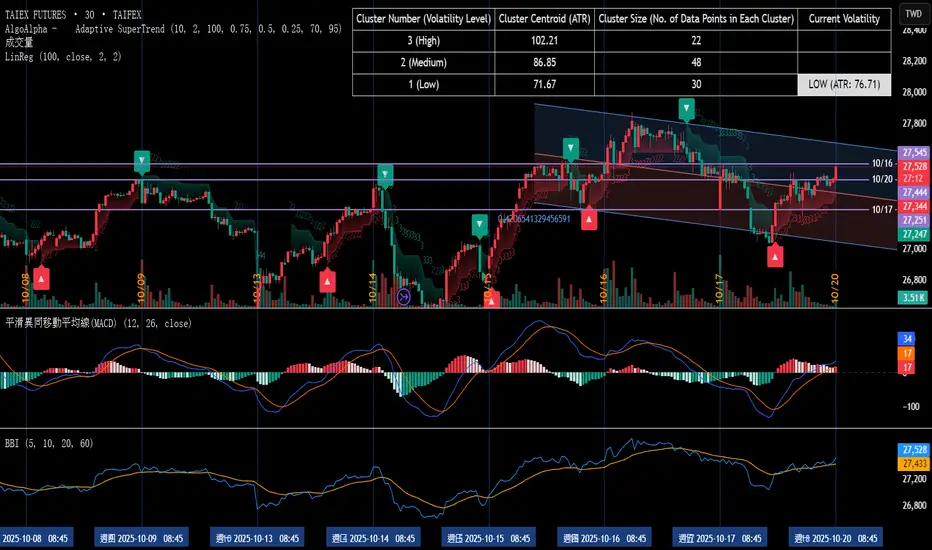This screenshot has height=550, width=932.
Task: Click the 2025-10-20 08:45 time label
Action: pyautogui.click(x=836, y=538)
